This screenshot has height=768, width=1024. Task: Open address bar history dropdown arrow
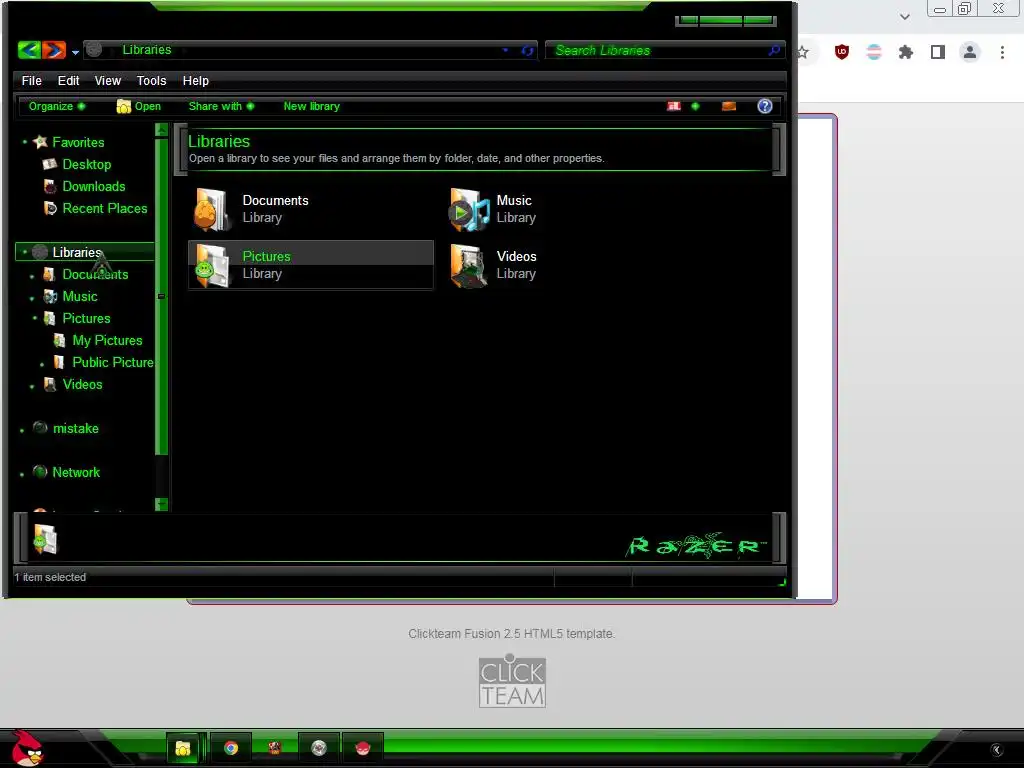(x=505, y=50)
